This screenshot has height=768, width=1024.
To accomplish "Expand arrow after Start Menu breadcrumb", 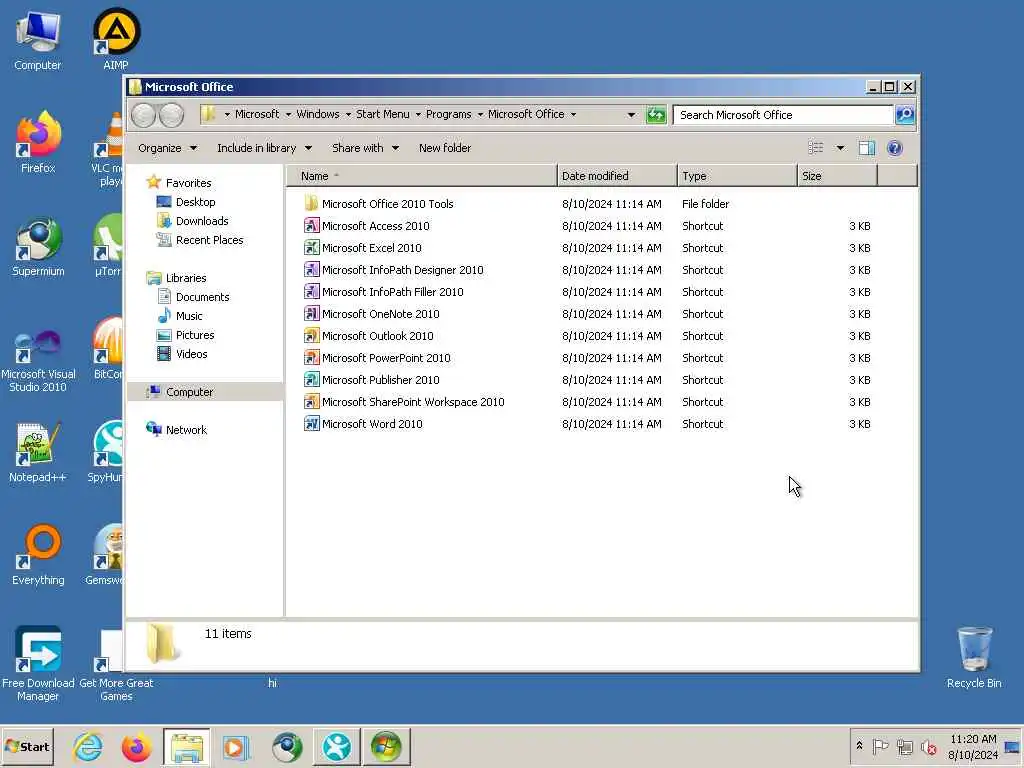I will tap(418, 114).
